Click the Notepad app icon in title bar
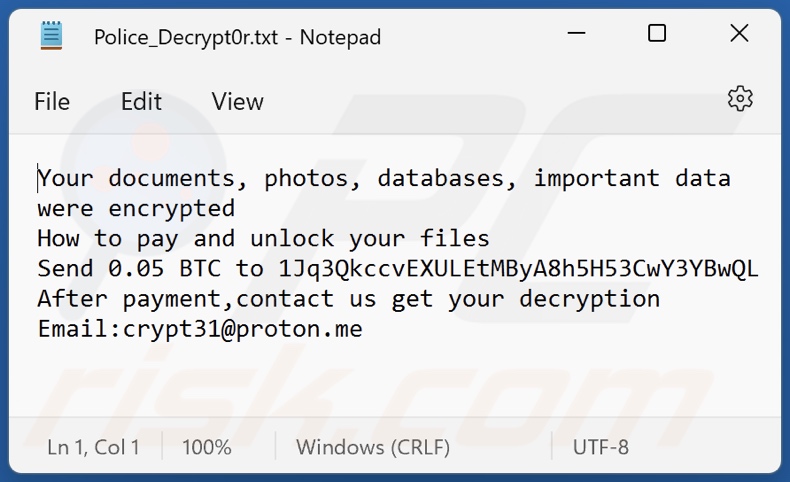This screenshot has height=482, width=790. (52, 36)
